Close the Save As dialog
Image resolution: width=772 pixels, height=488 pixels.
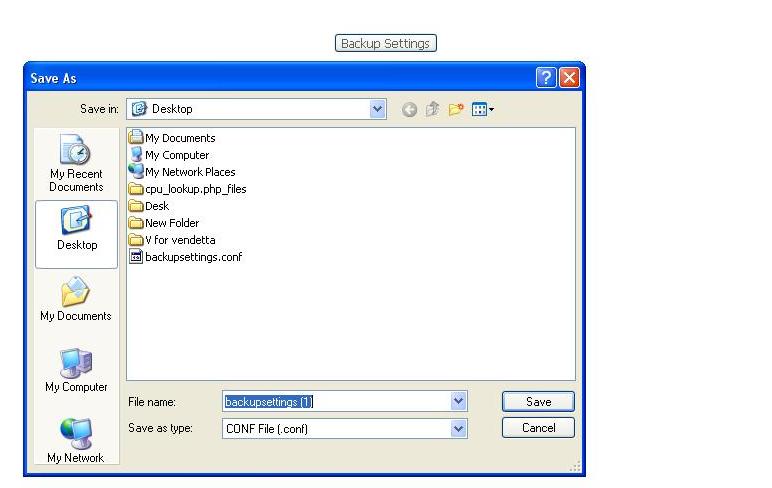tap(569, 78)
